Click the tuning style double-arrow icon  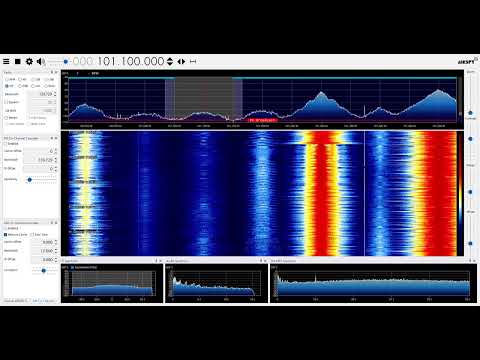tap(181, 61)
